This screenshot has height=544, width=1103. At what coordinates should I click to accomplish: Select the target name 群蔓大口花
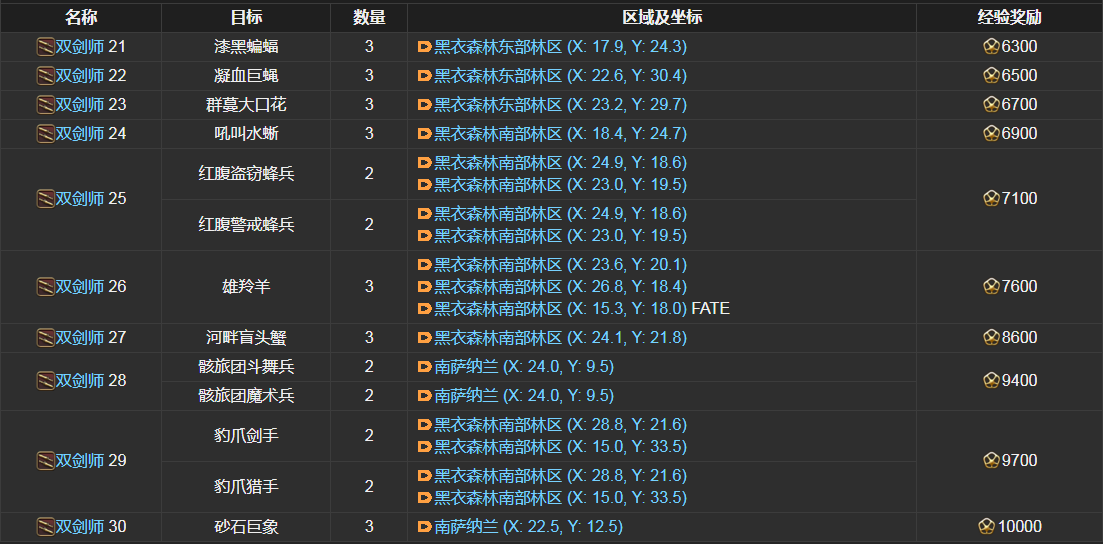tap(246, 105)
